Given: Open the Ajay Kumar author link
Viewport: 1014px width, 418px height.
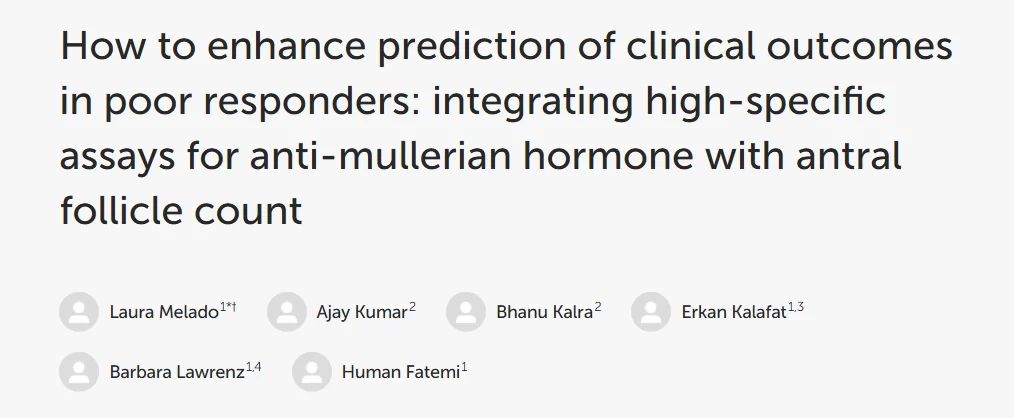Looking at the screenshot, I should pyautogui.click(x=361, y=313).
